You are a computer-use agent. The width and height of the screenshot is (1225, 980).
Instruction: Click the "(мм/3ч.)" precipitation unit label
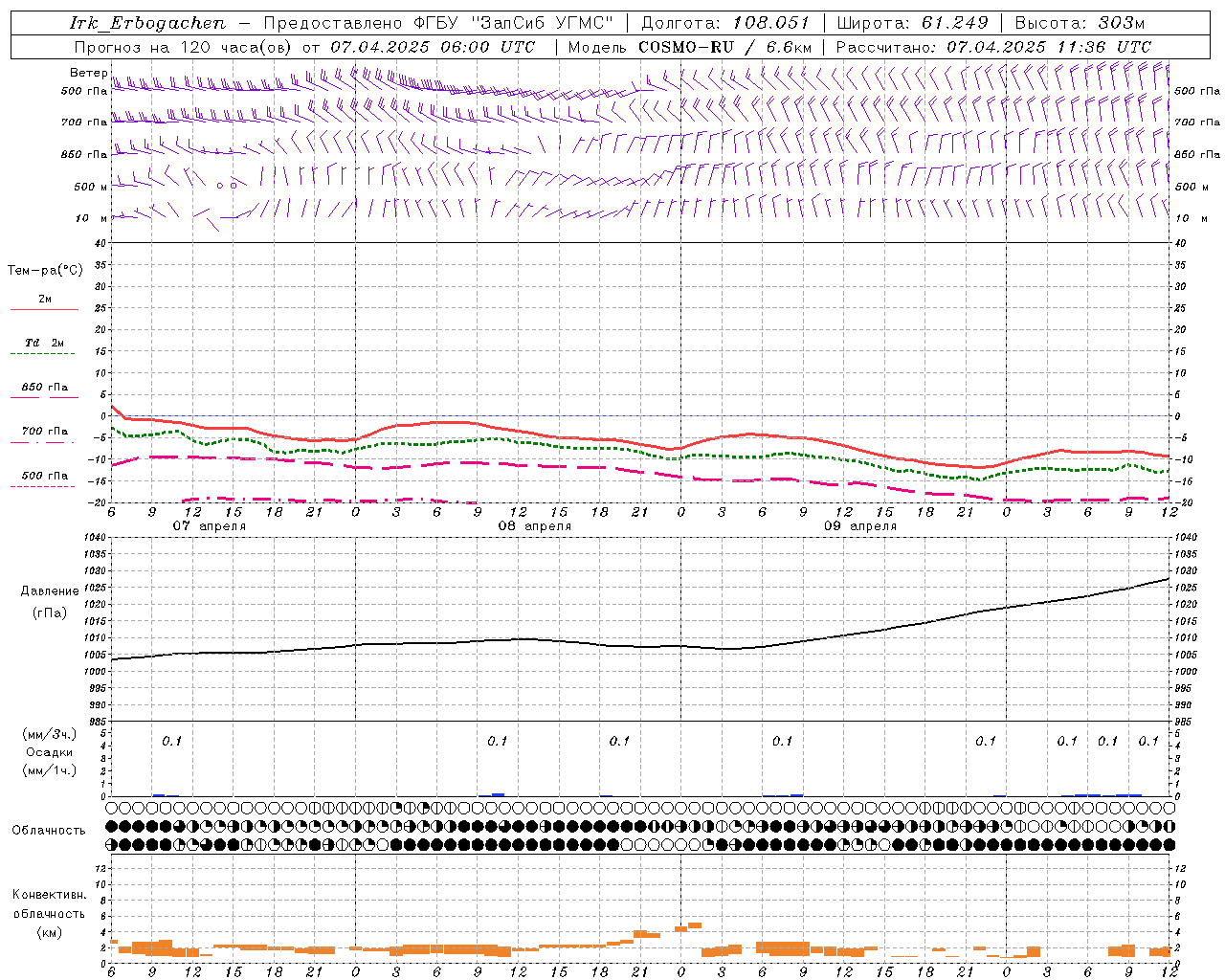point(50,734)
